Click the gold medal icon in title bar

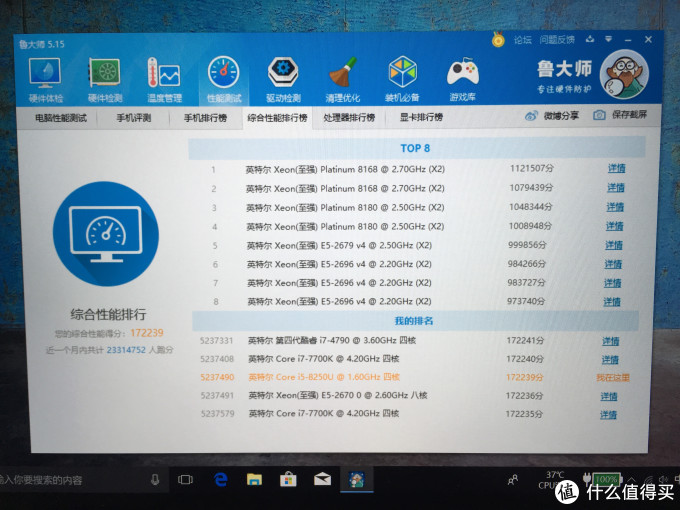[x=498, y=40]
